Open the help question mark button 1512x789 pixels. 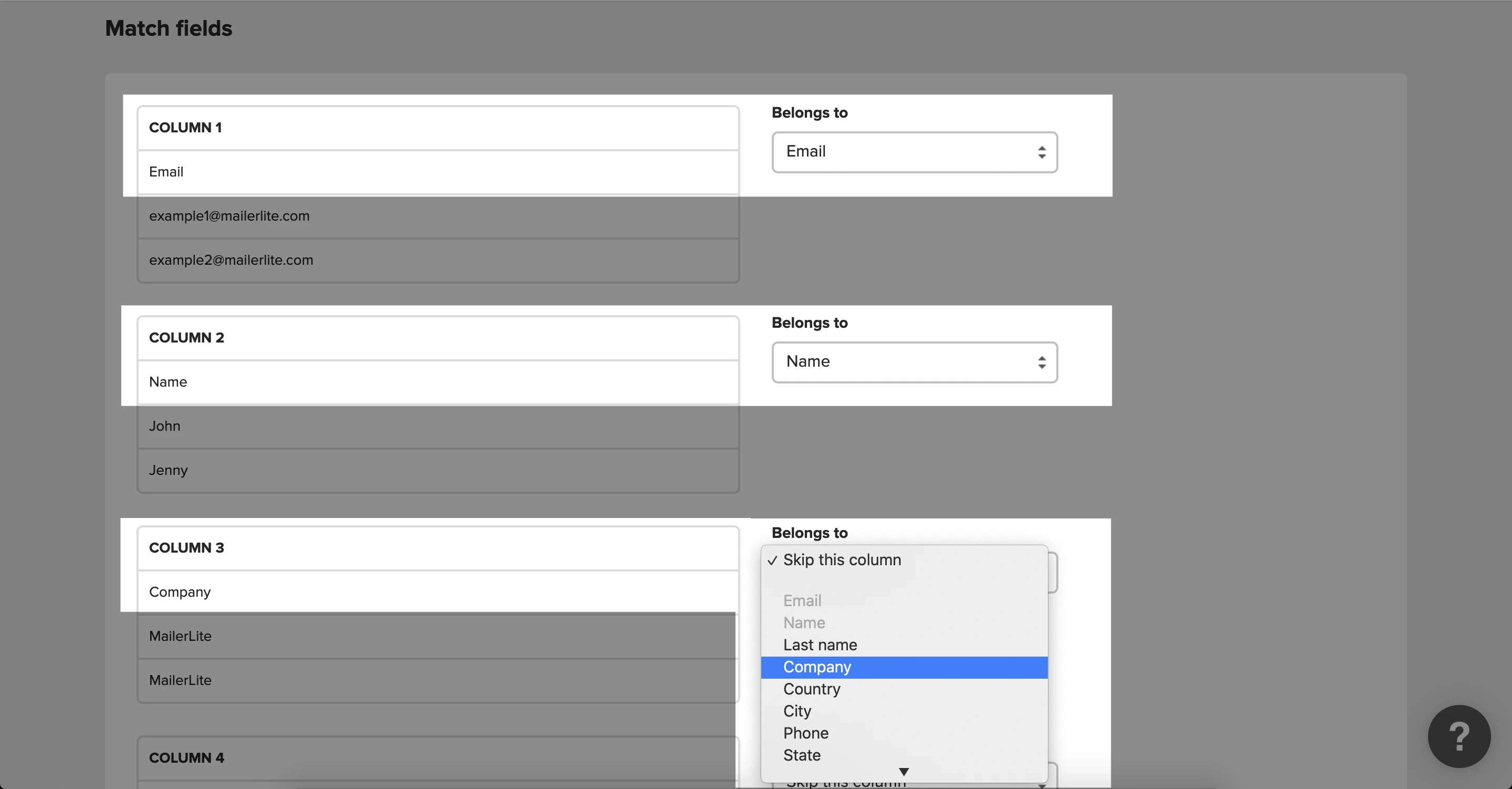[x=1458, y=736]
